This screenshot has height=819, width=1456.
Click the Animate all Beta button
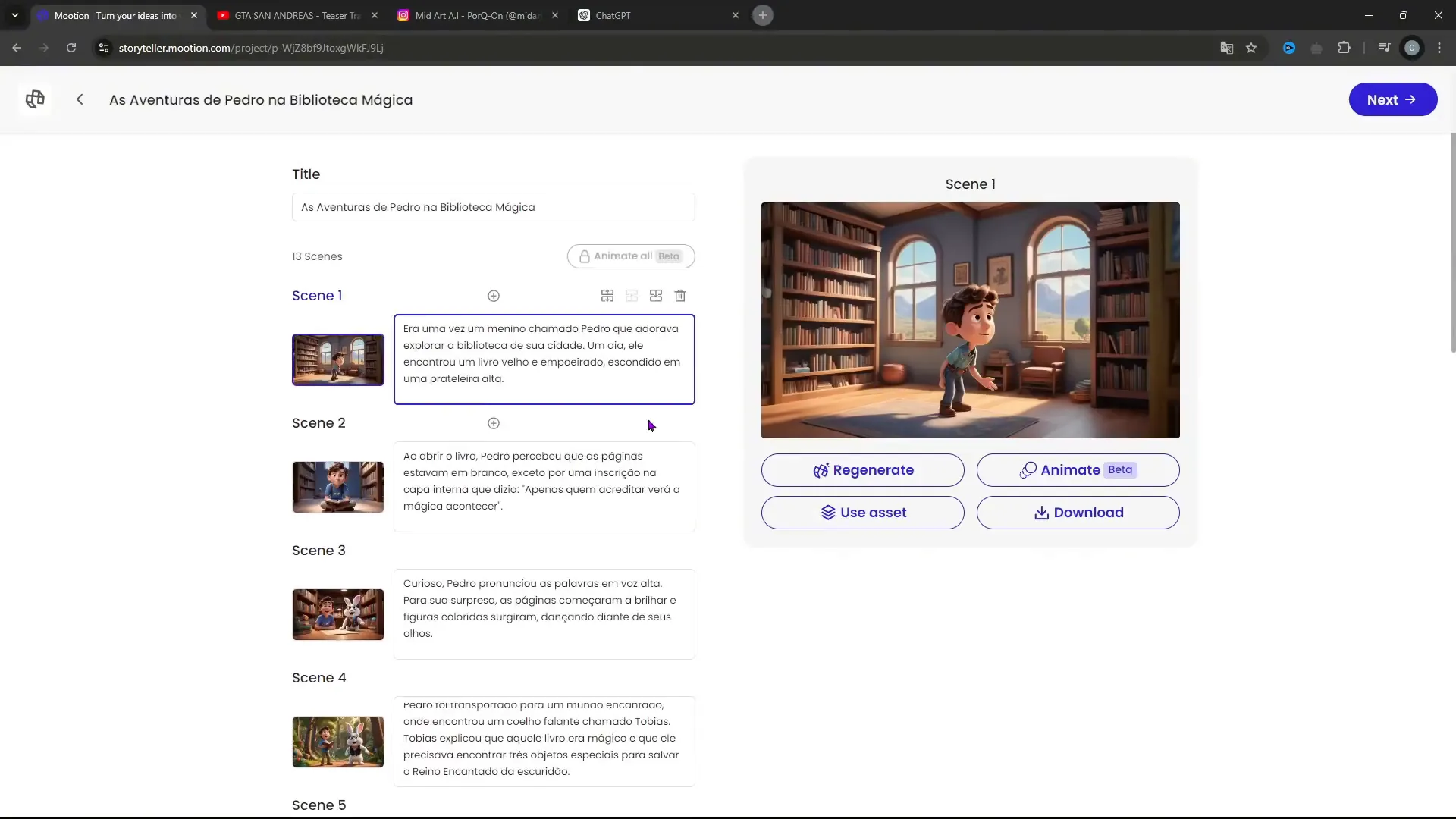pyautogui.click(x=631, y=256)
